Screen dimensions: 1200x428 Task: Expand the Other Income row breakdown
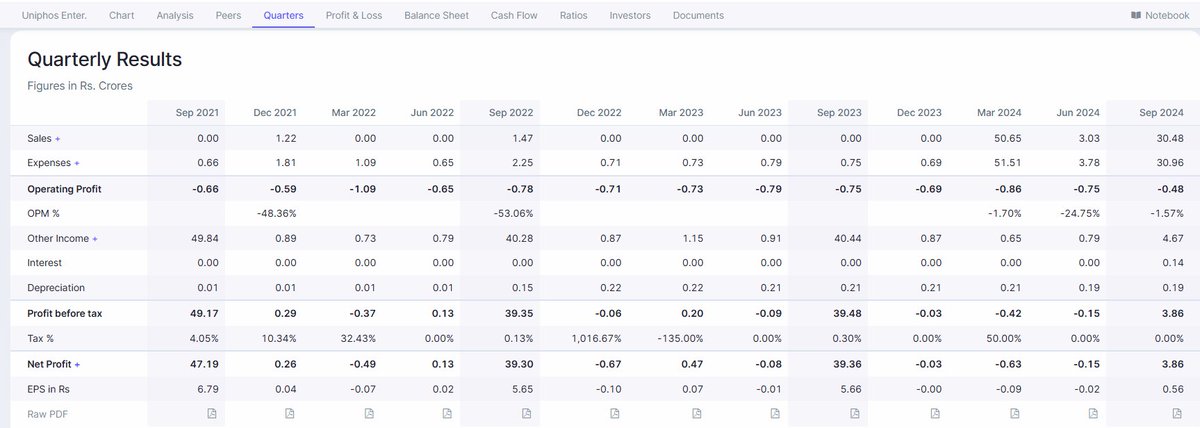96,238
